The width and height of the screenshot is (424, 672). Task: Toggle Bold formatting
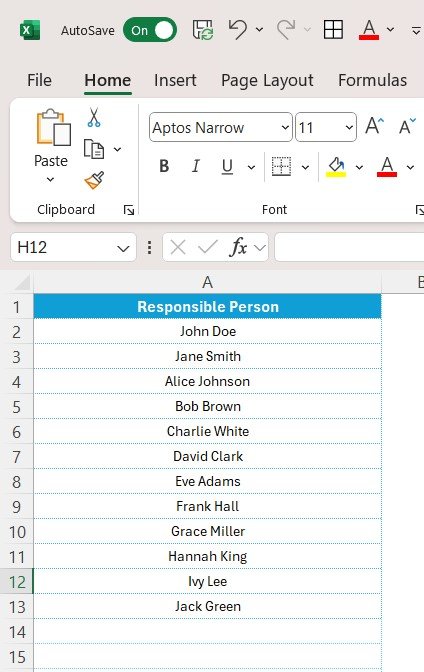tap(164, 166)
